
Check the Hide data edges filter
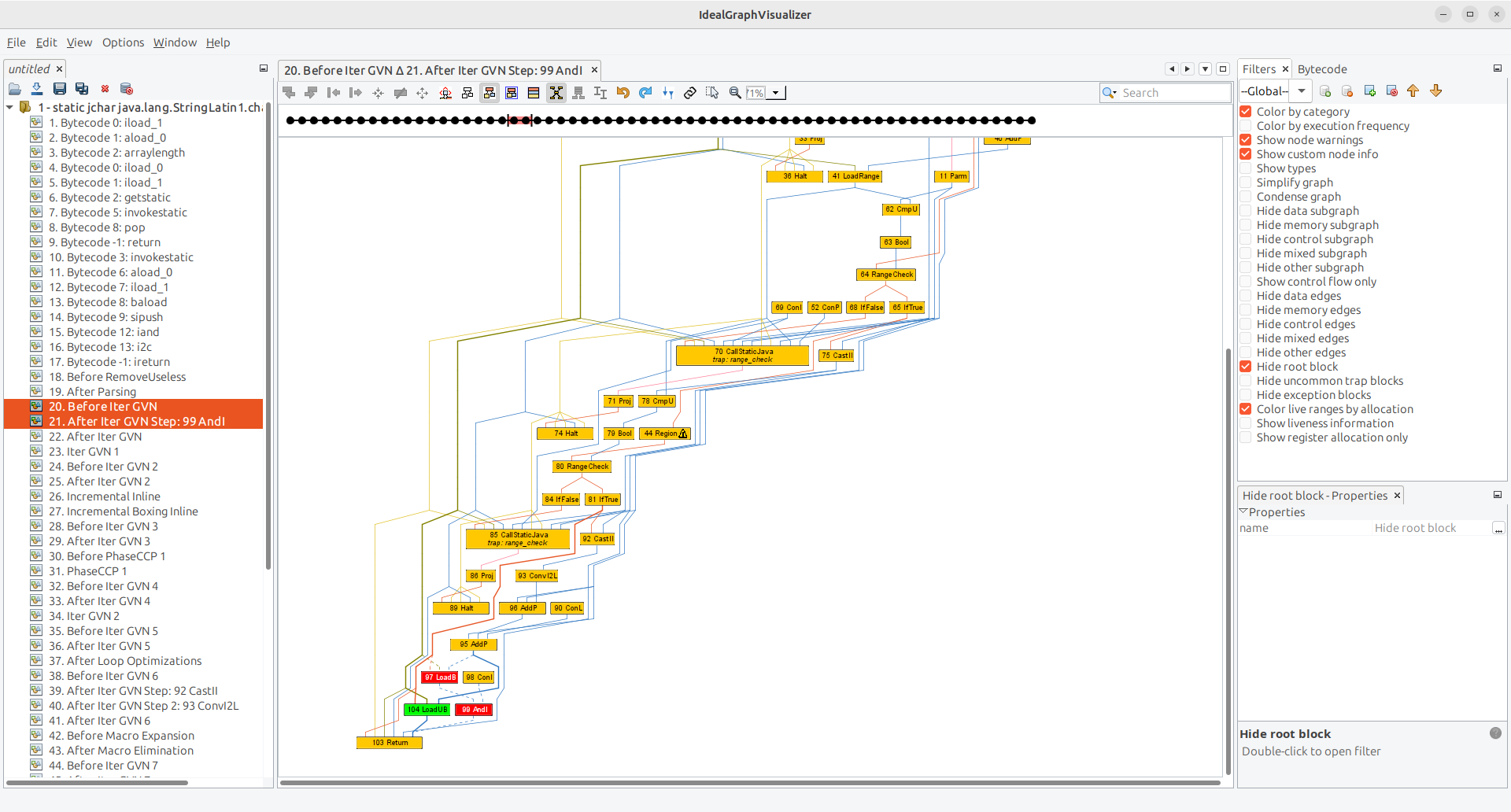(1246, 296)
